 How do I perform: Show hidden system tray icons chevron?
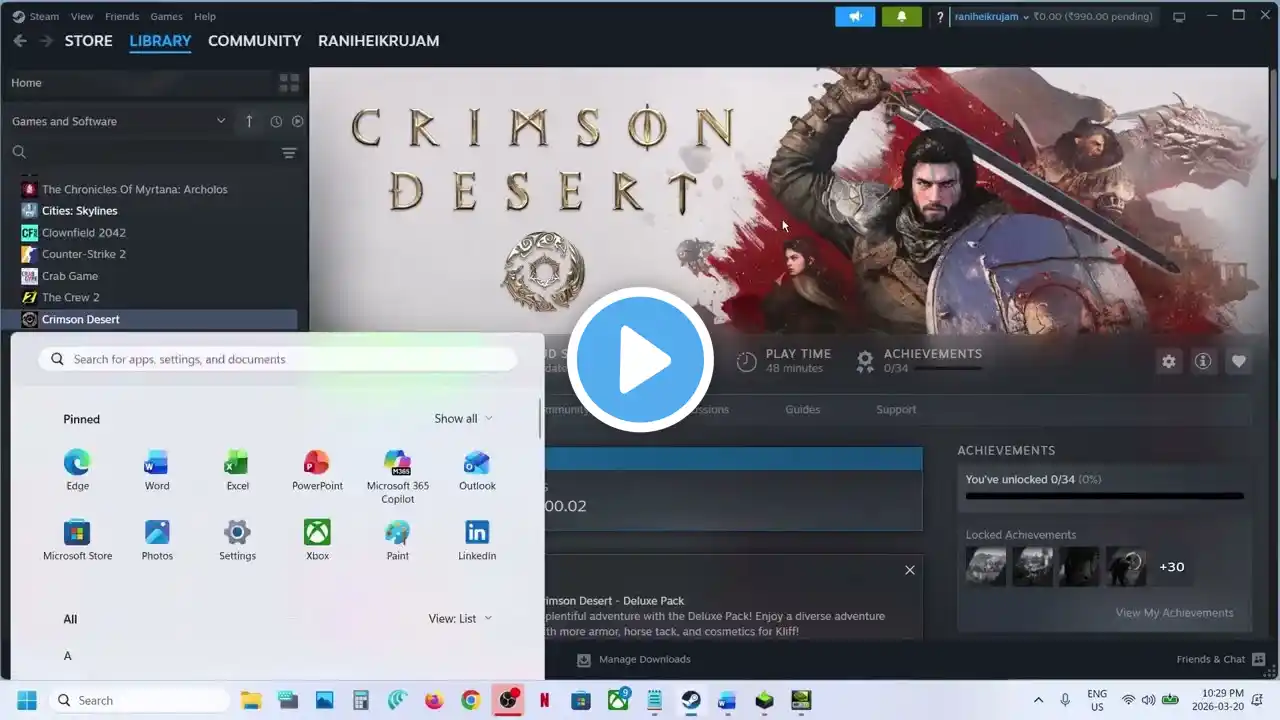(x=1038, y=700)
